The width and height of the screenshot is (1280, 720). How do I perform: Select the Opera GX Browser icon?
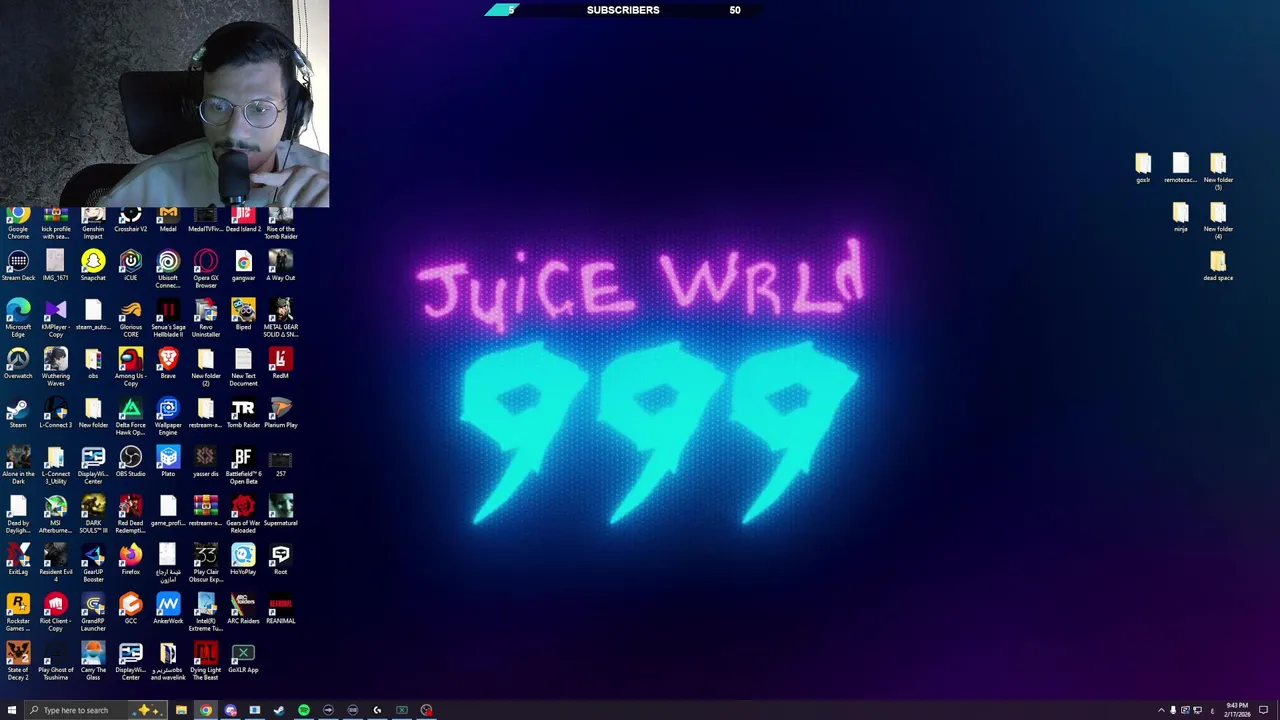[x=206, y=270]
